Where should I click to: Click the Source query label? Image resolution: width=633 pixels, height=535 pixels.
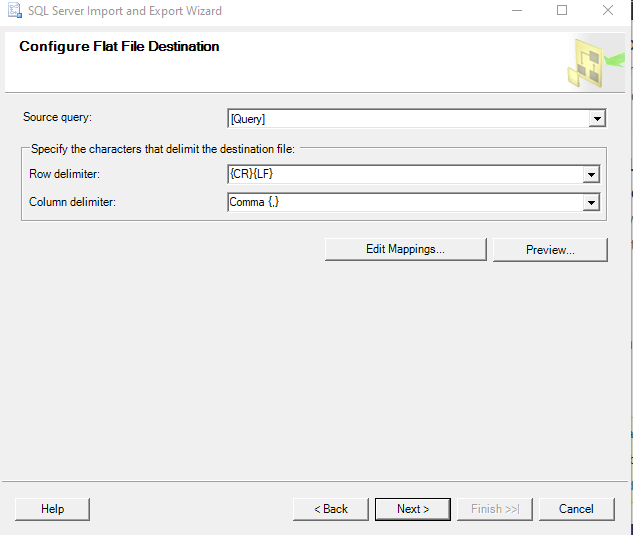(57, 117)
